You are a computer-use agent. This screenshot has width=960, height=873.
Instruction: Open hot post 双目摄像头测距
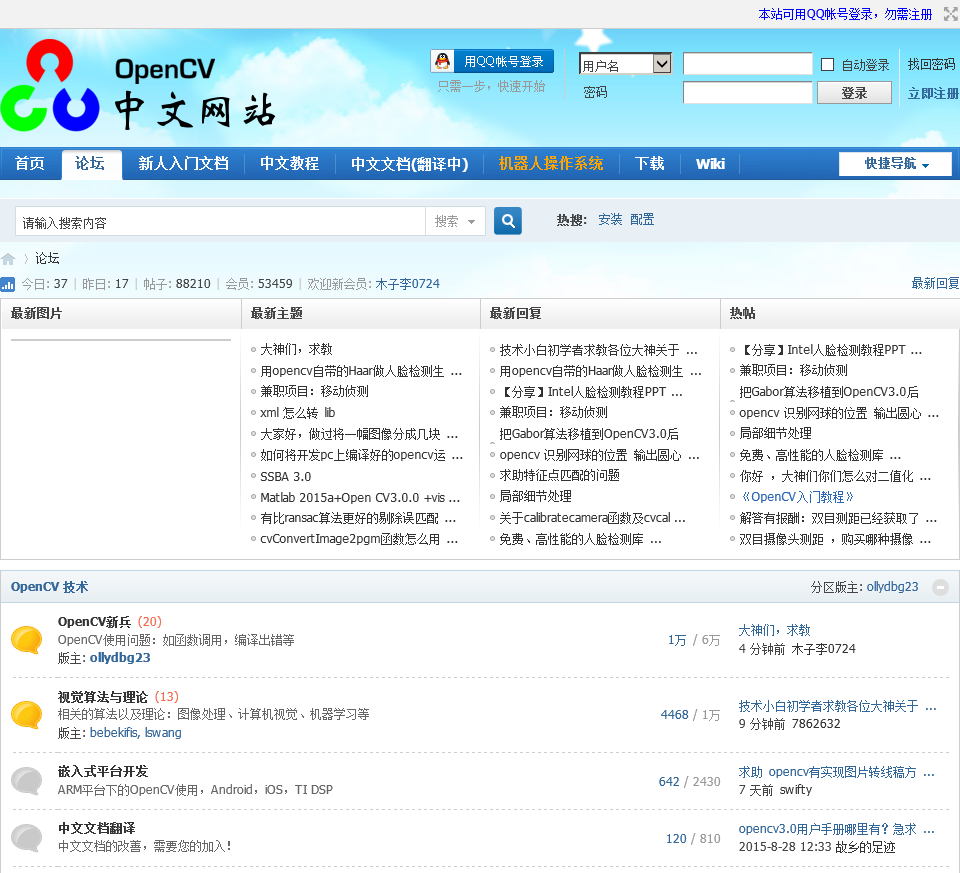pyautogui.click(x=835, y=539)
